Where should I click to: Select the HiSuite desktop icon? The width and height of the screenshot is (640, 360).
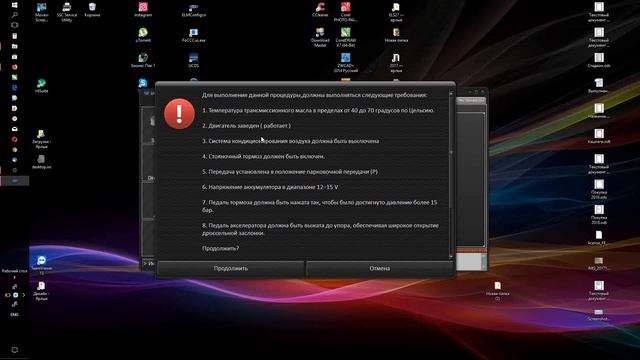coord(41,86)
